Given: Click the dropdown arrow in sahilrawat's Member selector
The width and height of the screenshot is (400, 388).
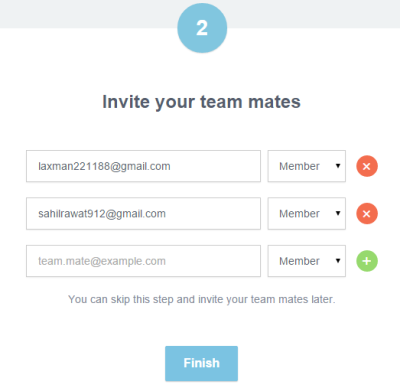Looking at the screenshot, I should 338,213.
